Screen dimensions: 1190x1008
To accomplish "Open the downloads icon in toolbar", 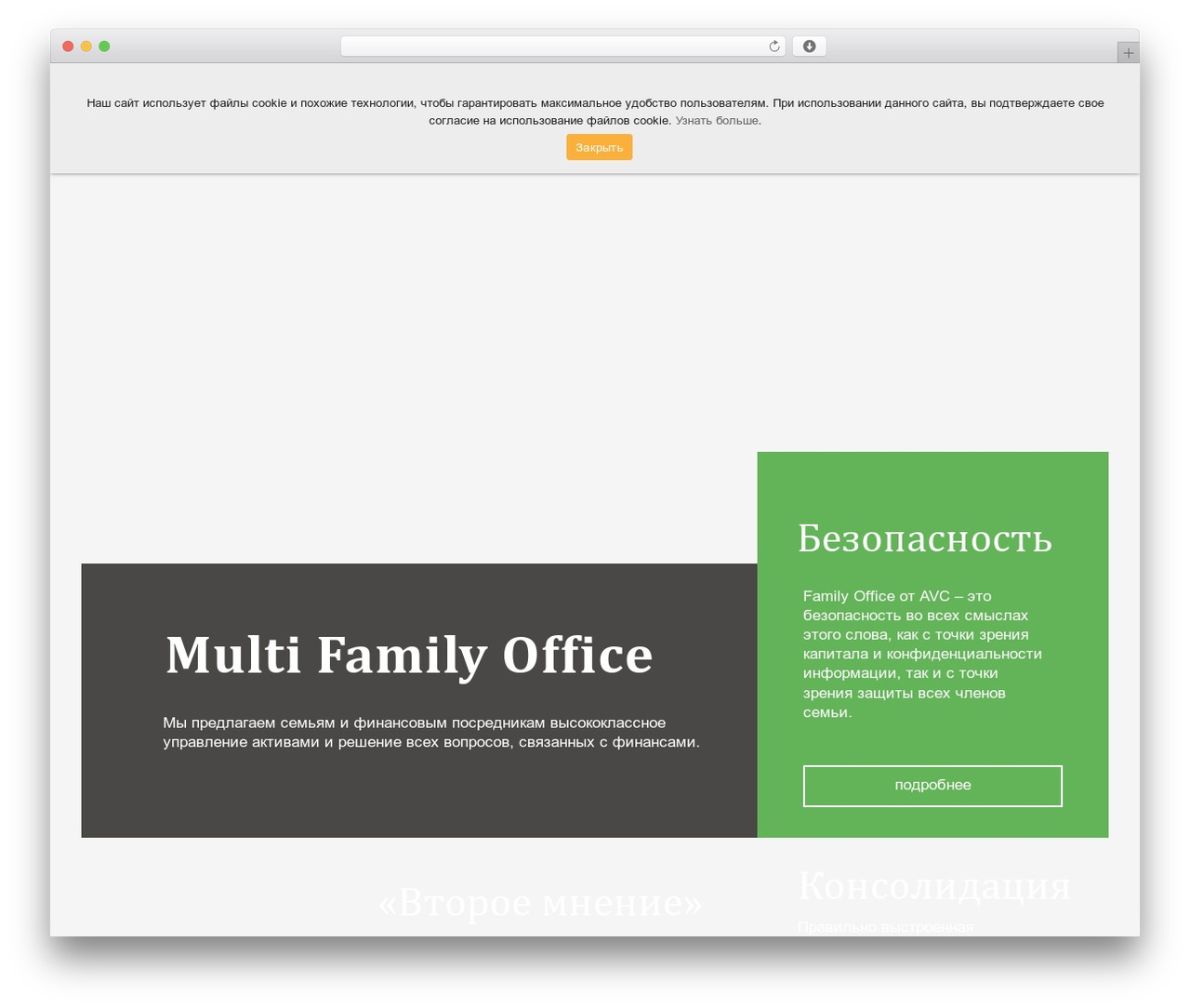I will click(809, 46).
